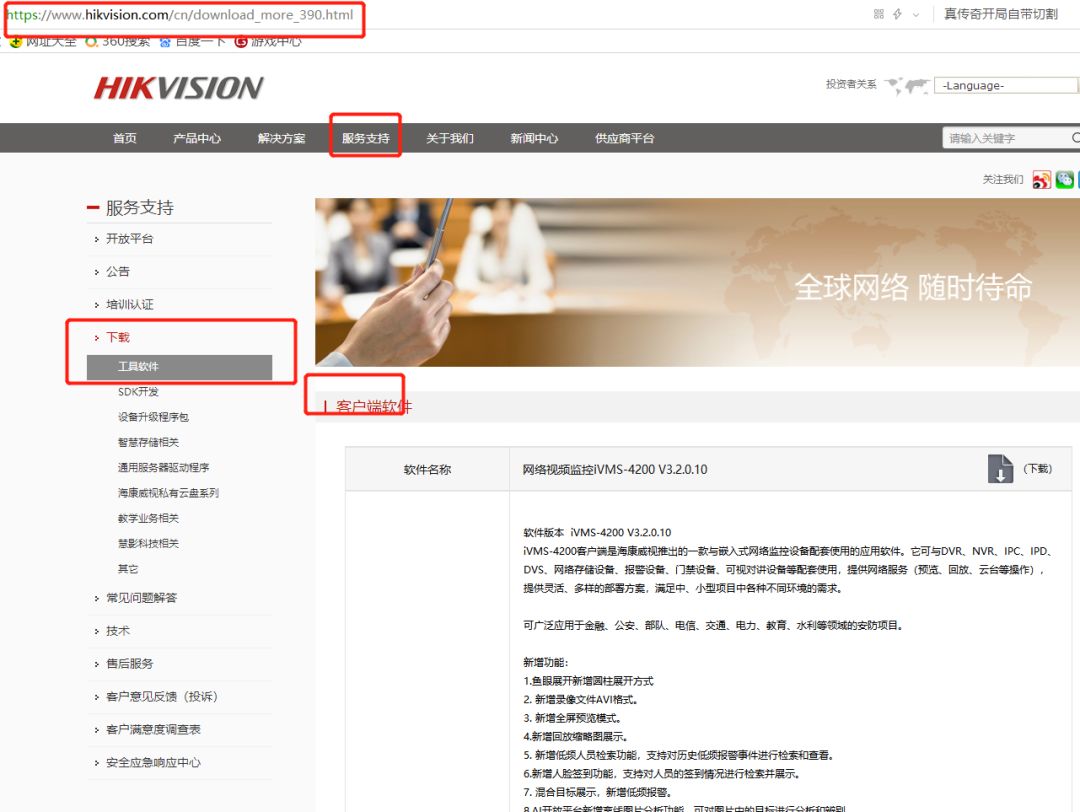Expand 公告 in the sidebar
This screenshot has width=1080, height=812.
pyautogui.click(x=118, y=272)
